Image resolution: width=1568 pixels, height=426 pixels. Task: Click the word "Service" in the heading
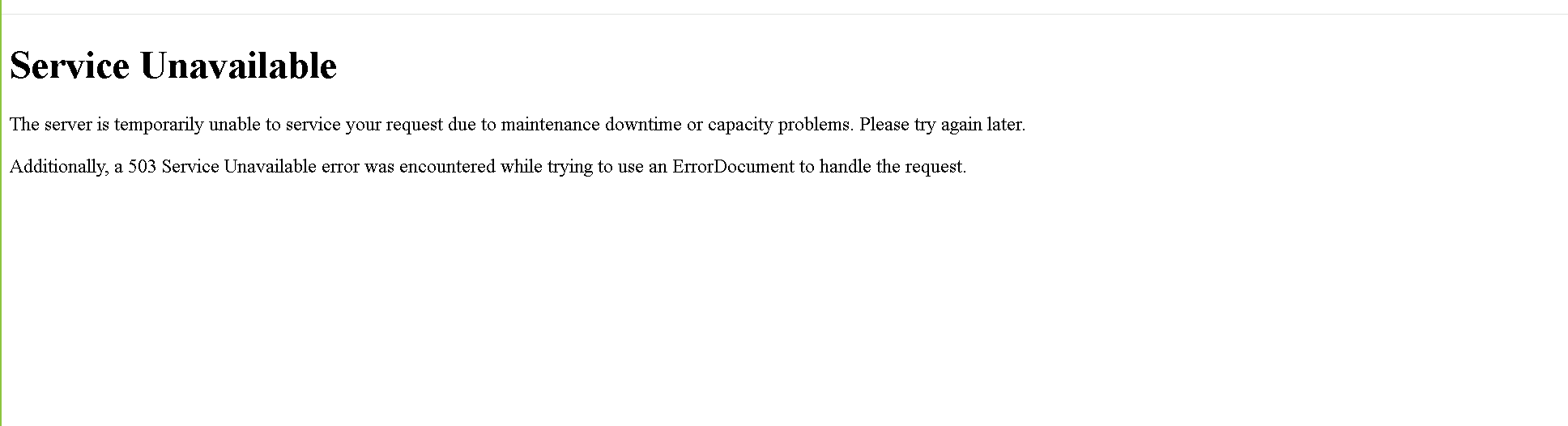tap(70, 66)
